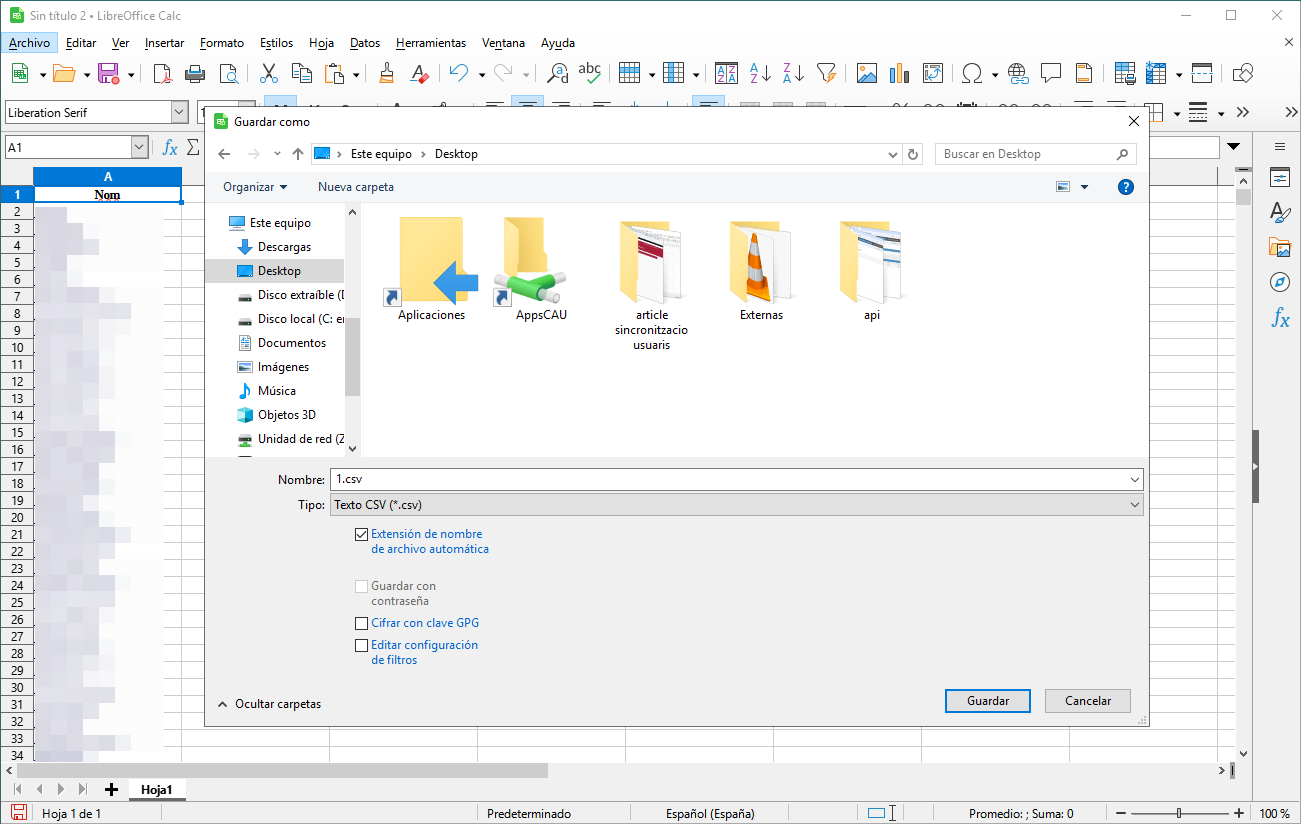Image resolution: width=1301 pixels, height=824 pixels.
Task: Click the Guardar button
Action: [x=988, y=701]
